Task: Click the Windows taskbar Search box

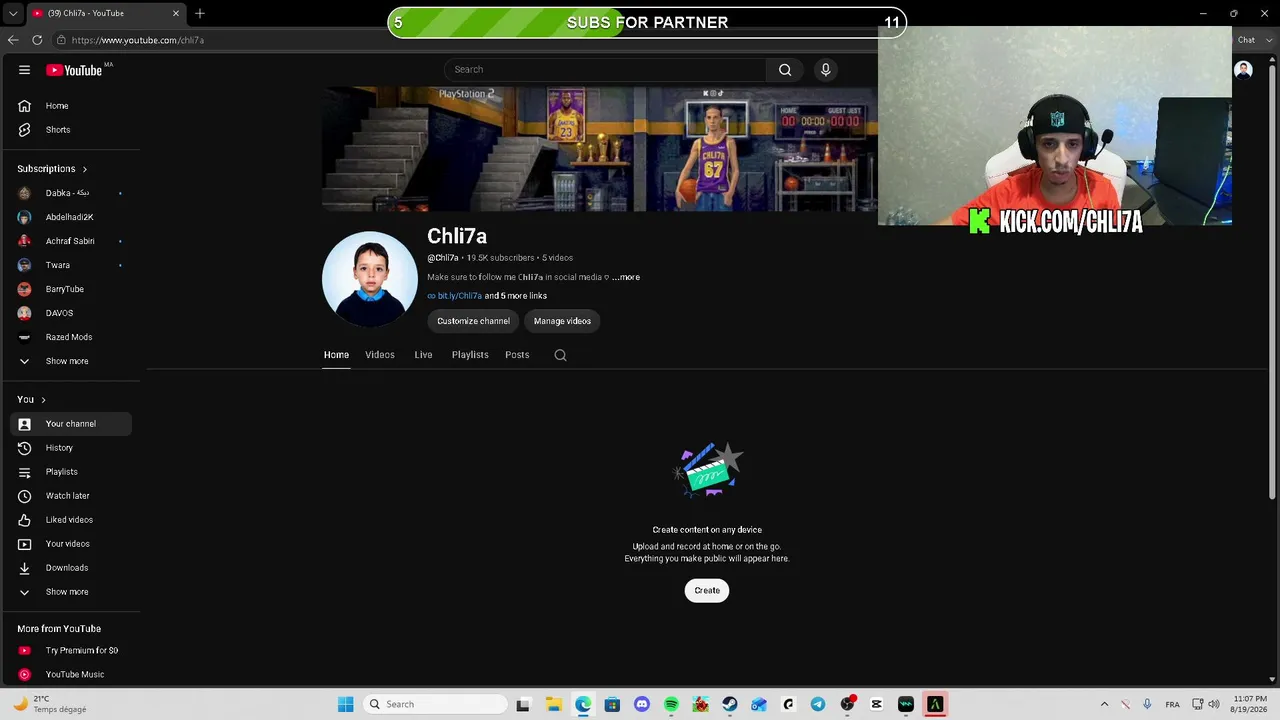Action: click(434, 704)
